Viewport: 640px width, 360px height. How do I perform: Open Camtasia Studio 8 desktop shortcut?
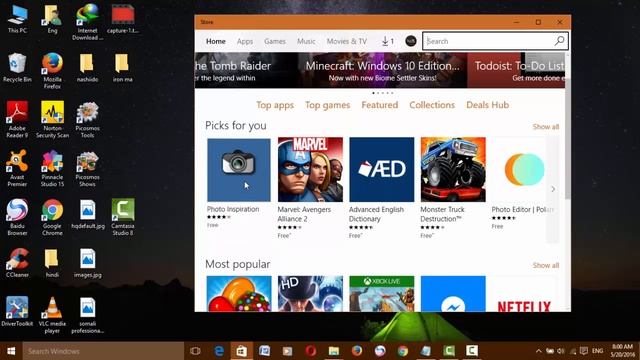pos(123,217)
